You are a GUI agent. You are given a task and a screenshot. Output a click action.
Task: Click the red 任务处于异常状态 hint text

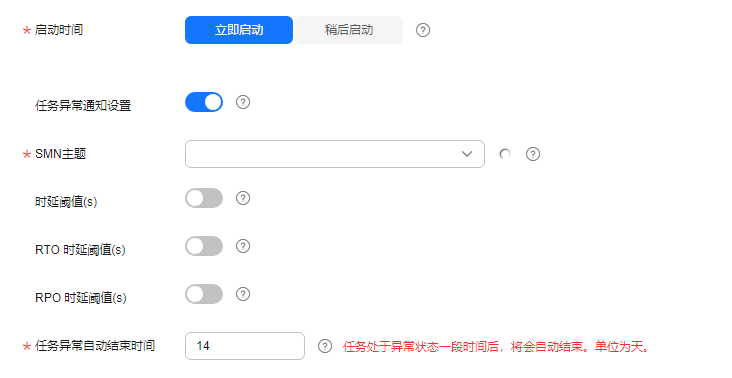coord(497,347)
